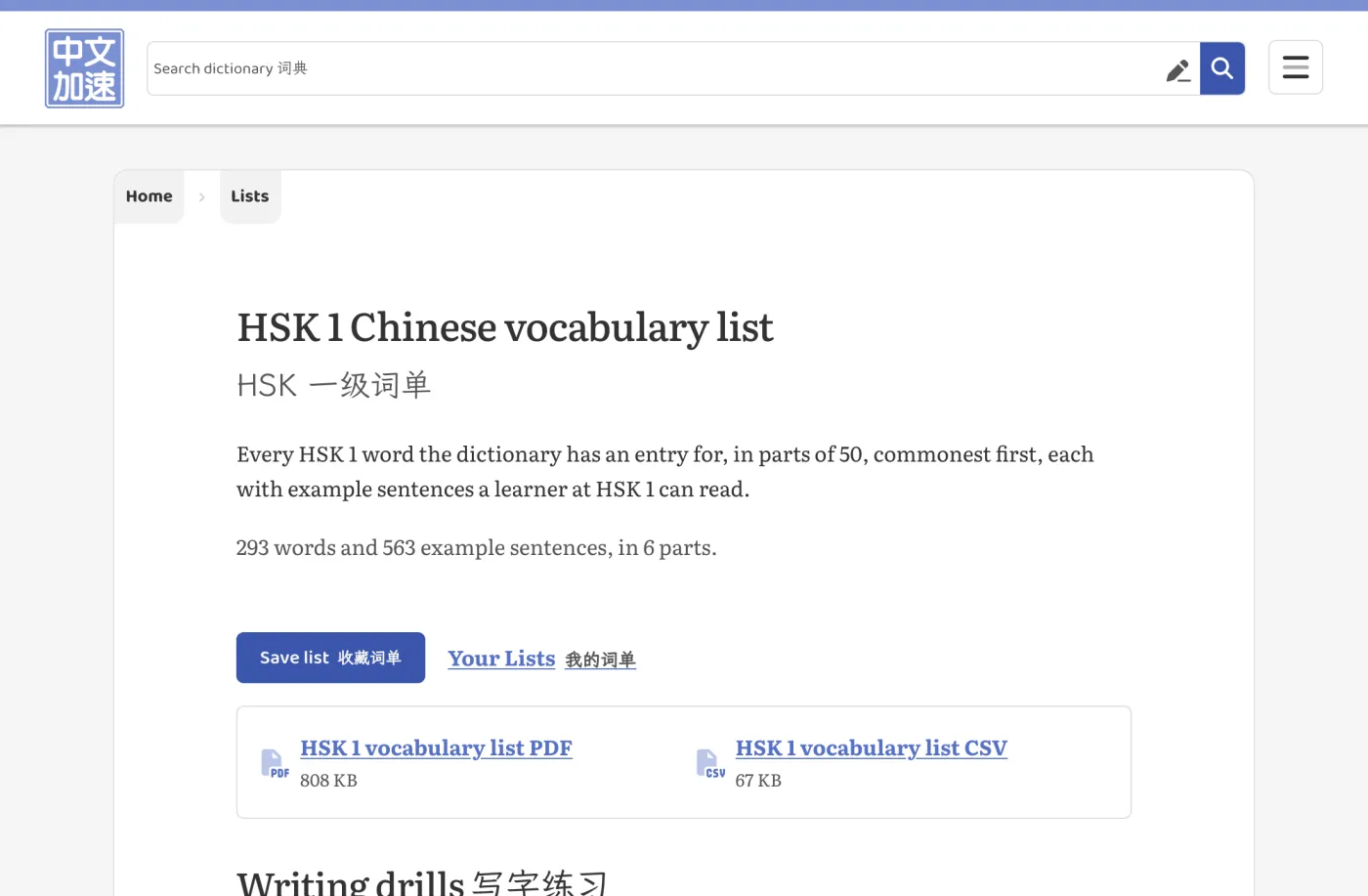
Task: Click the Save list button
Action: pyautogui.click(x=330, y=658)
